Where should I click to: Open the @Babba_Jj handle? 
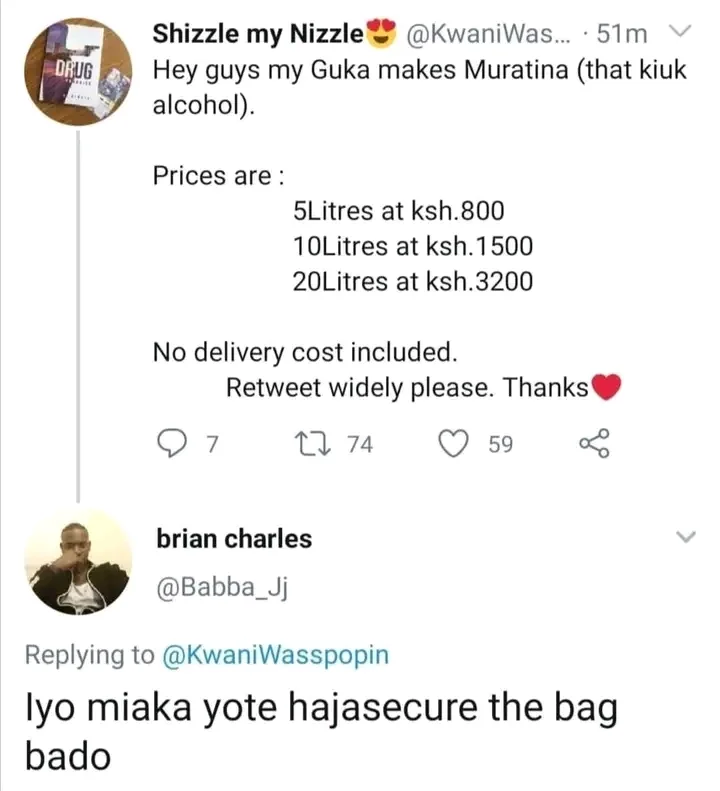coord(222,587)
